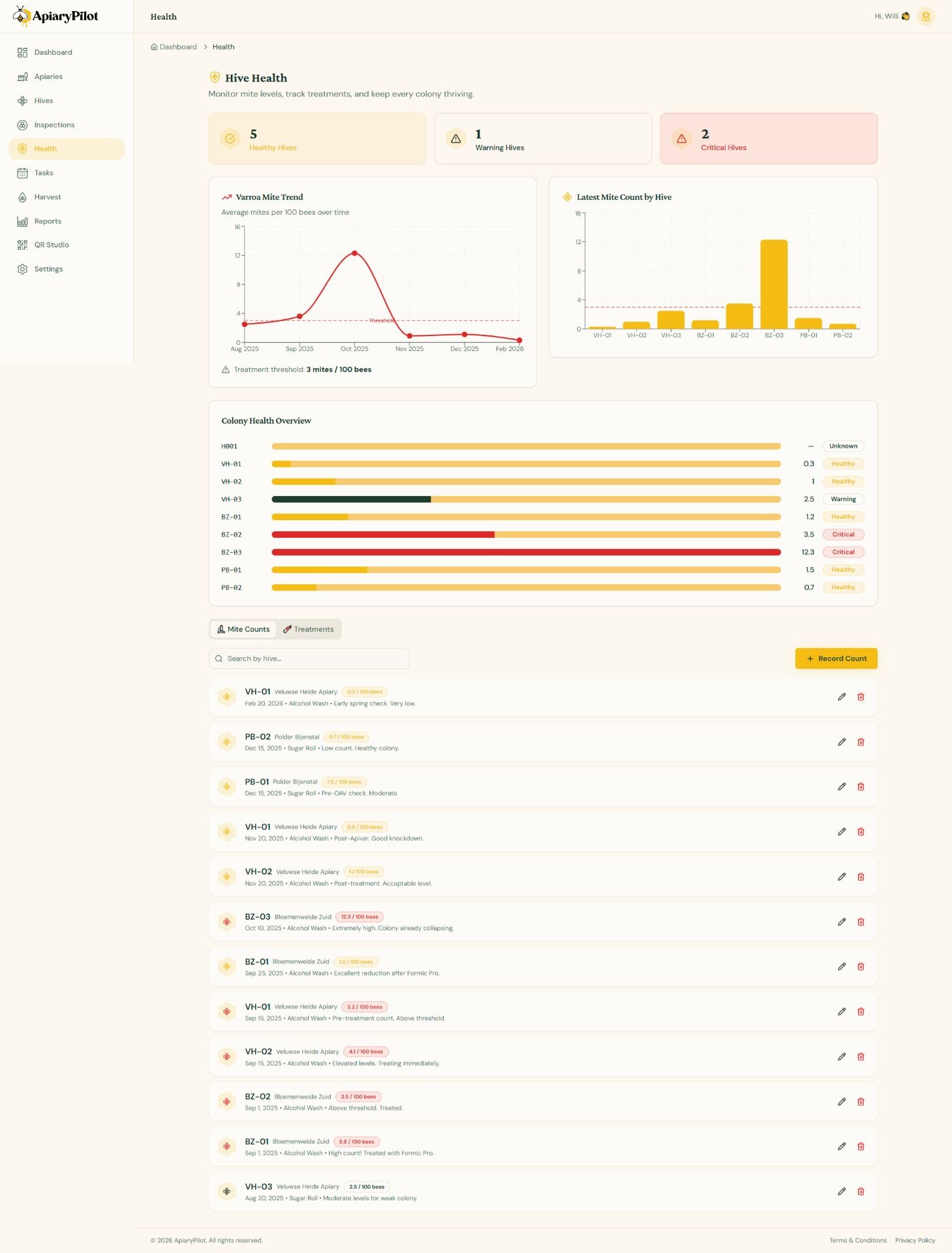Launch QR Studio
This screenshot has height=1253, width=952.
point(67,245)
